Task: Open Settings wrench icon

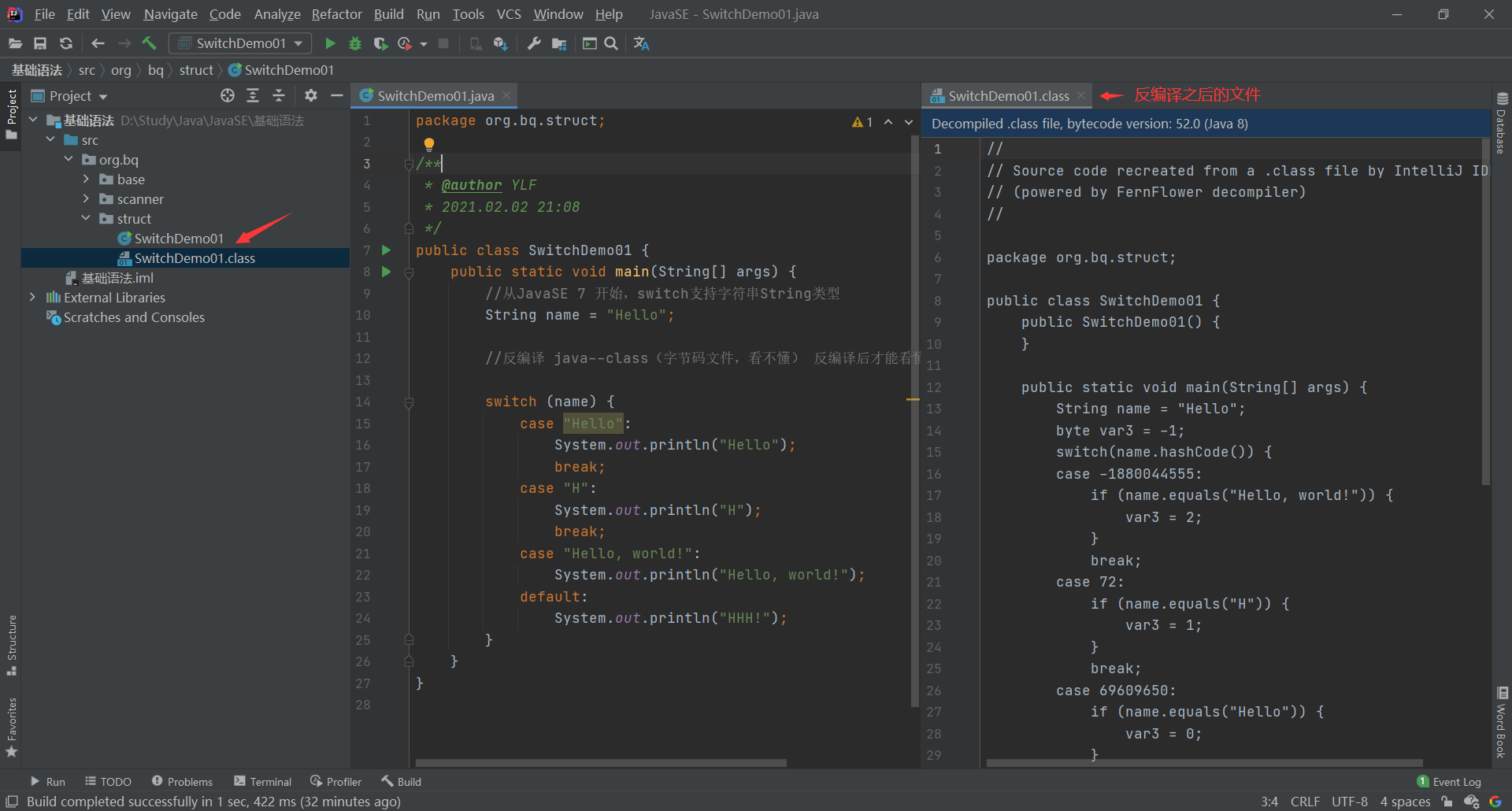Action: tap(534, 43)
